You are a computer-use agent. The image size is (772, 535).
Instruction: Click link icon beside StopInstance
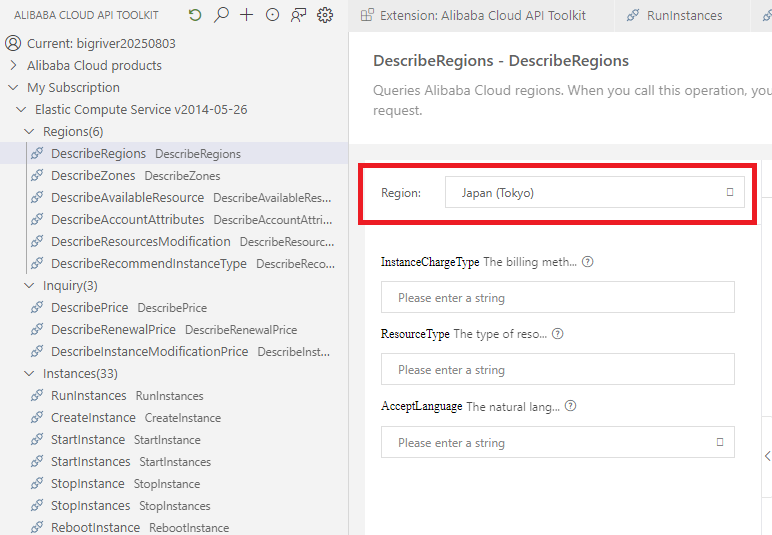[37, 483]
